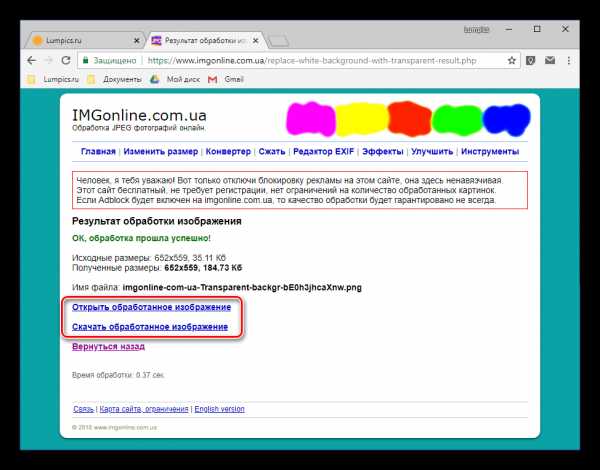Screen dimensions: 600x470
Task: Go to Изменить размер page
Action: (160, 152)
